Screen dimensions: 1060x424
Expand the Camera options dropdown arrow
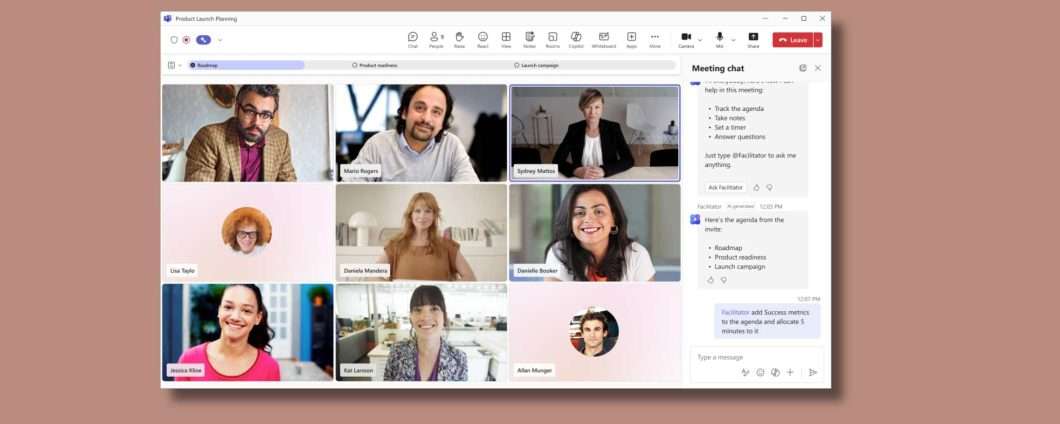coord(700,40)
